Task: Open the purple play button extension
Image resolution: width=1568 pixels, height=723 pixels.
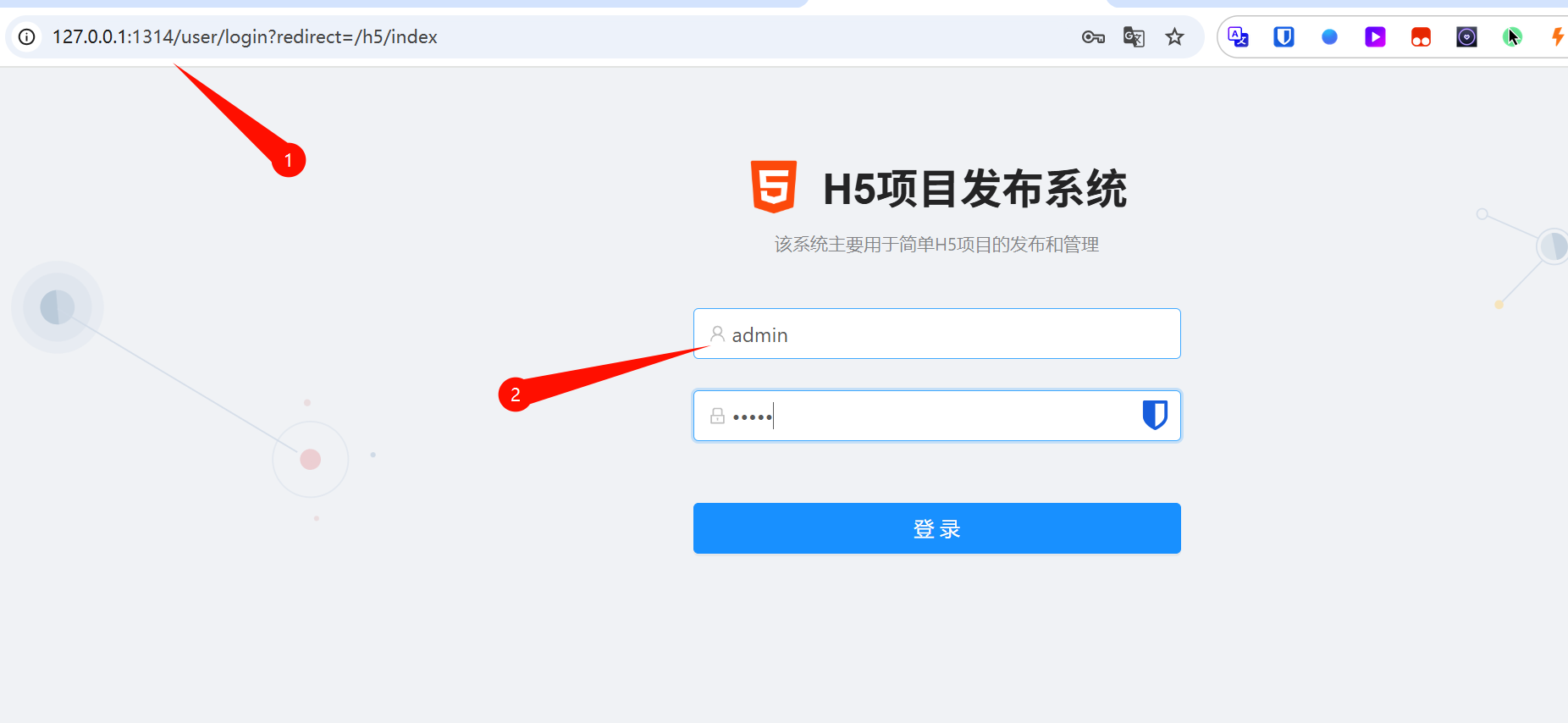Action: pos(1375,37)
